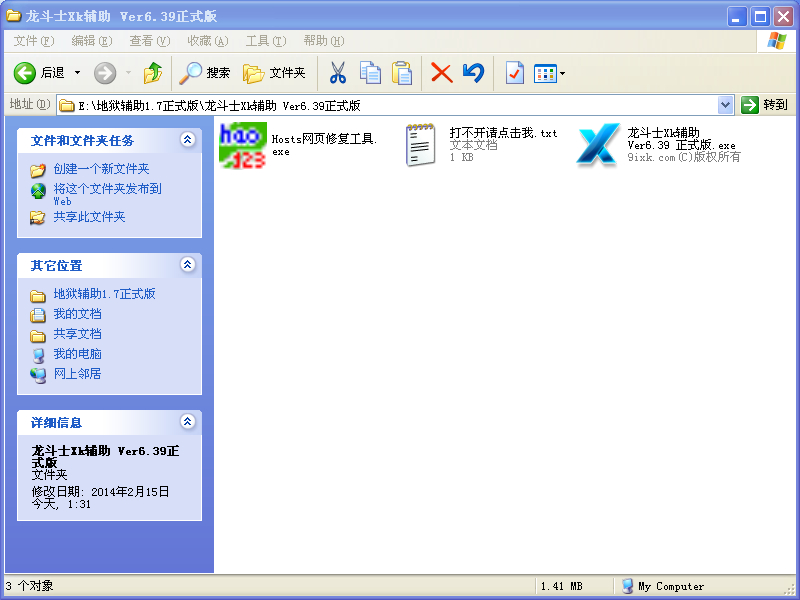Click the My Computer icon in sidebar
This screenshot has height=600, width=800.
point(38,355)
